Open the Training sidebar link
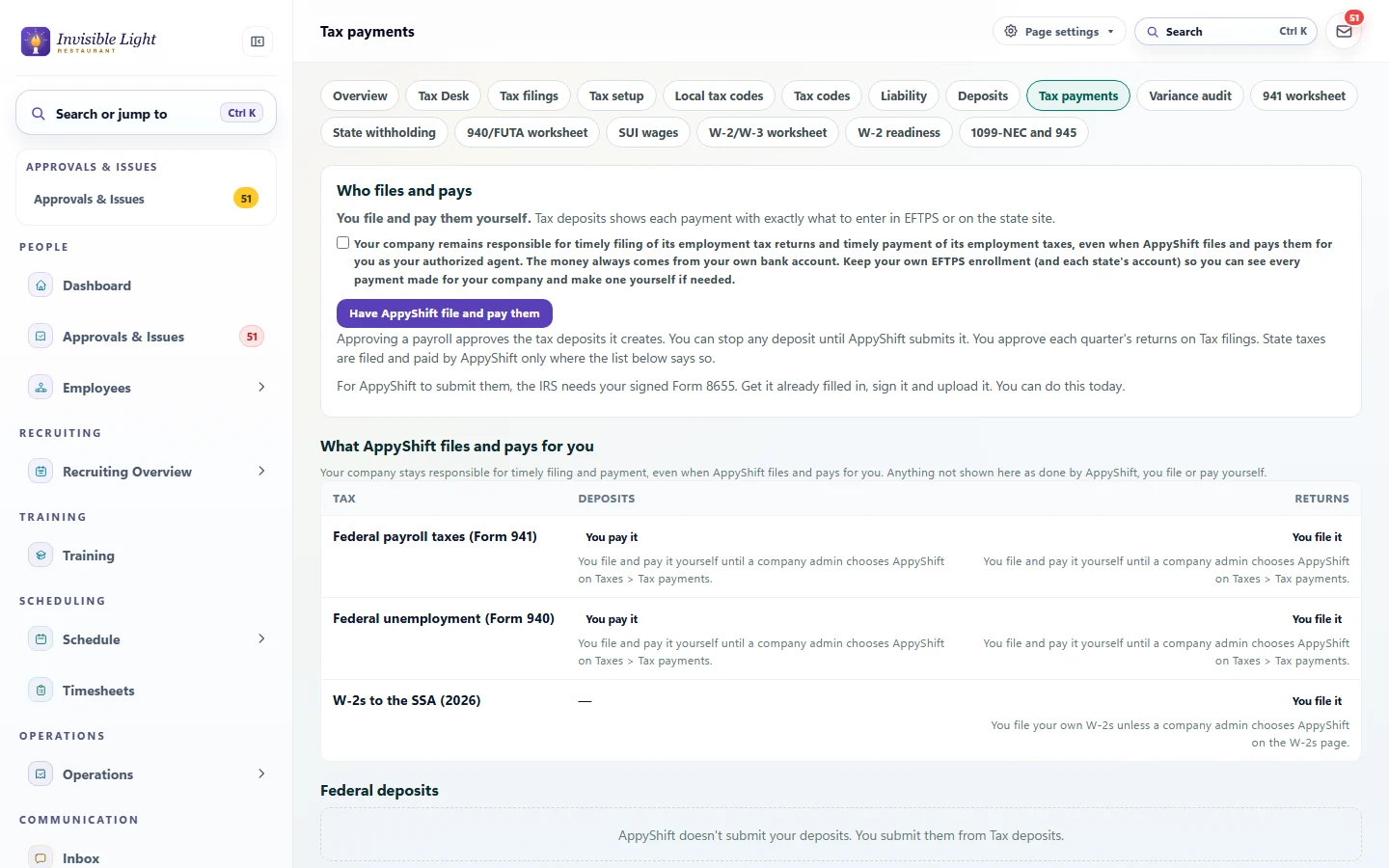Screen dimensions: 1389x868 pyautogui.click(x=89, y=556)
